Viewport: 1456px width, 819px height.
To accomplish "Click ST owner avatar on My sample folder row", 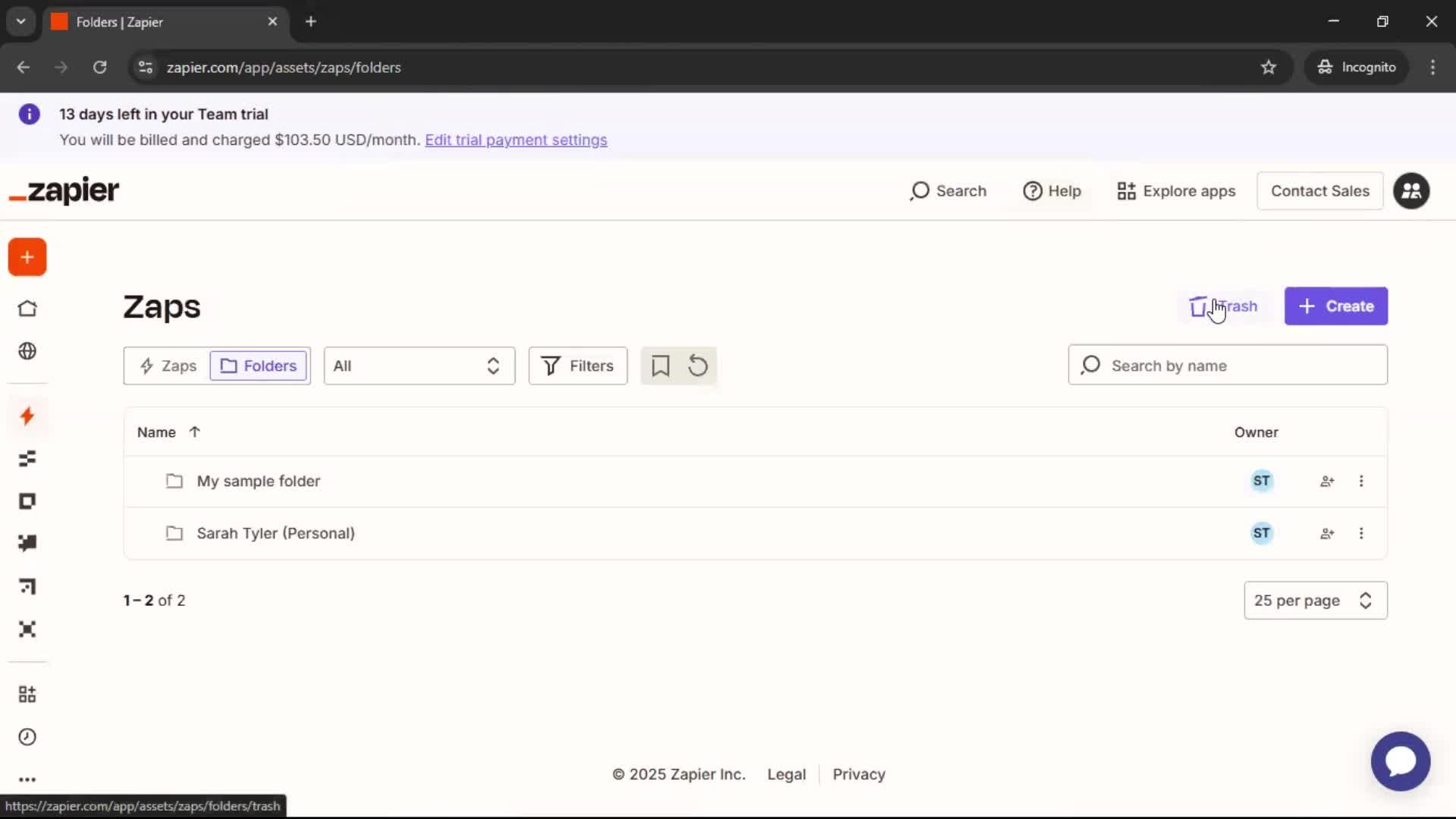I will (1262, 481).
